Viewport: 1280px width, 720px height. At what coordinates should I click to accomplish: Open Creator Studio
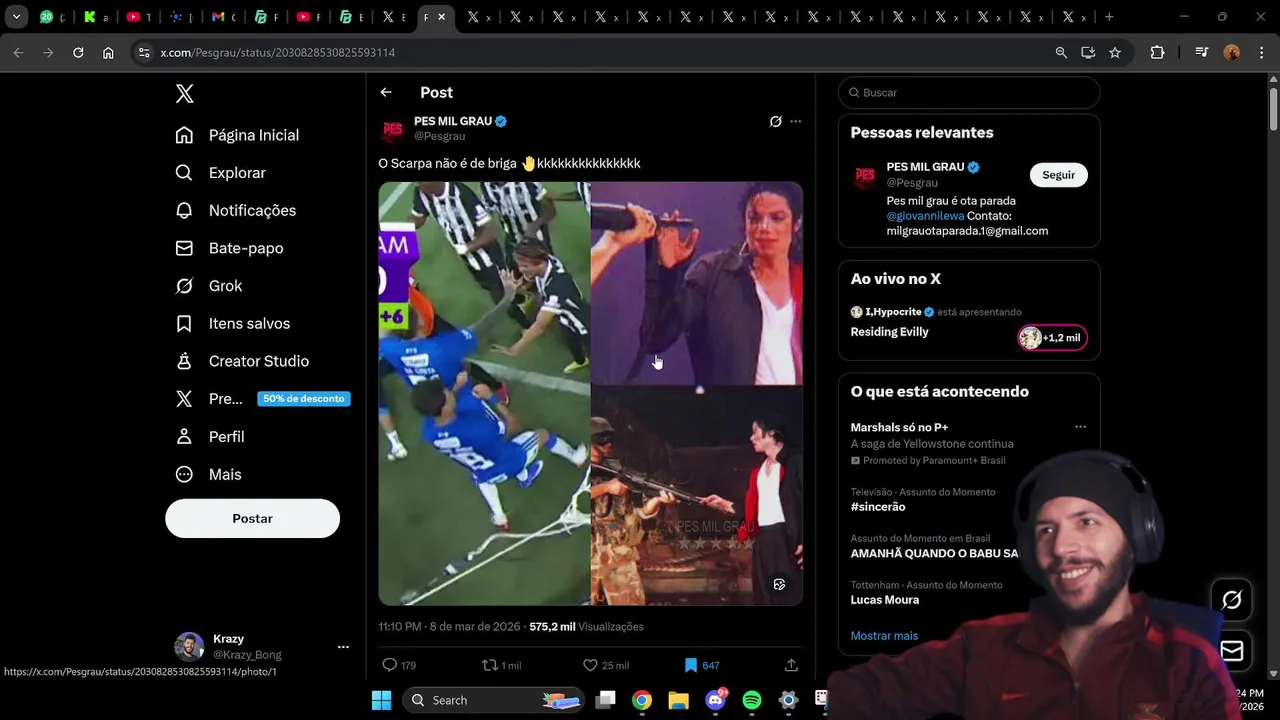point(241,361)
